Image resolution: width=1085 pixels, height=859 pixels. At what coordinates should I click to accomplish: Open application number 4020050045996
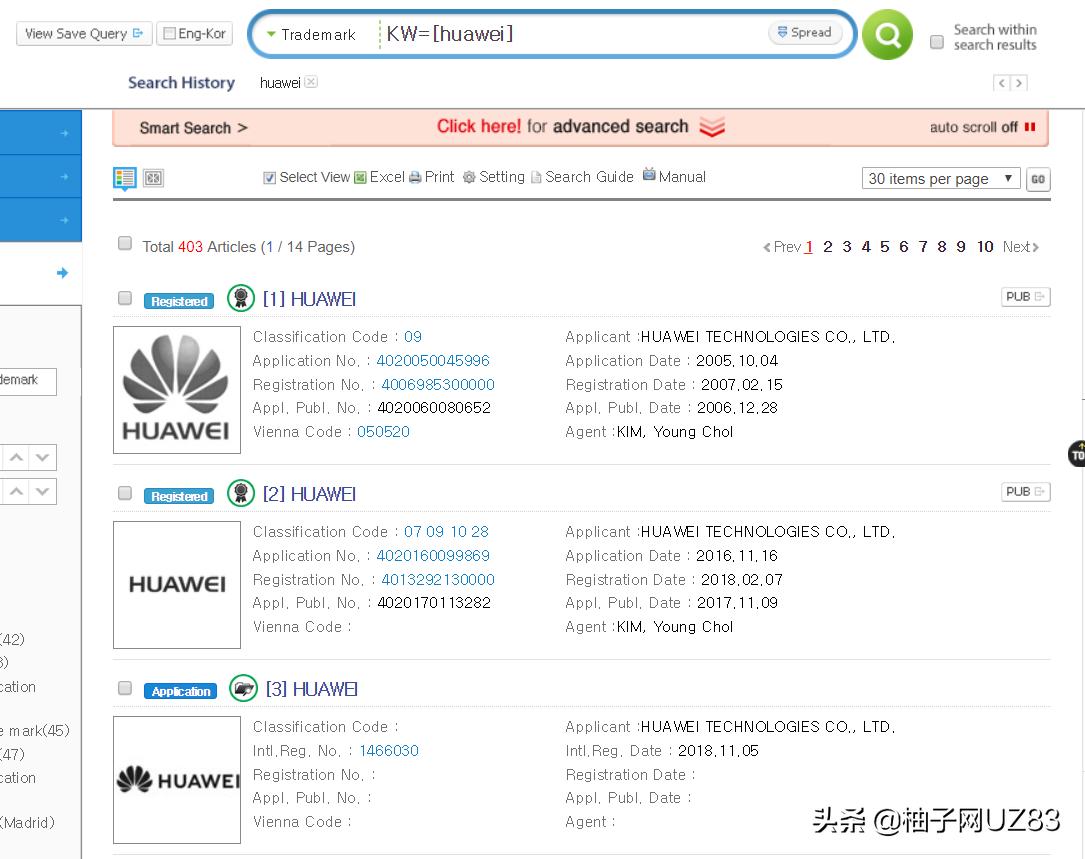pos(433,361)
